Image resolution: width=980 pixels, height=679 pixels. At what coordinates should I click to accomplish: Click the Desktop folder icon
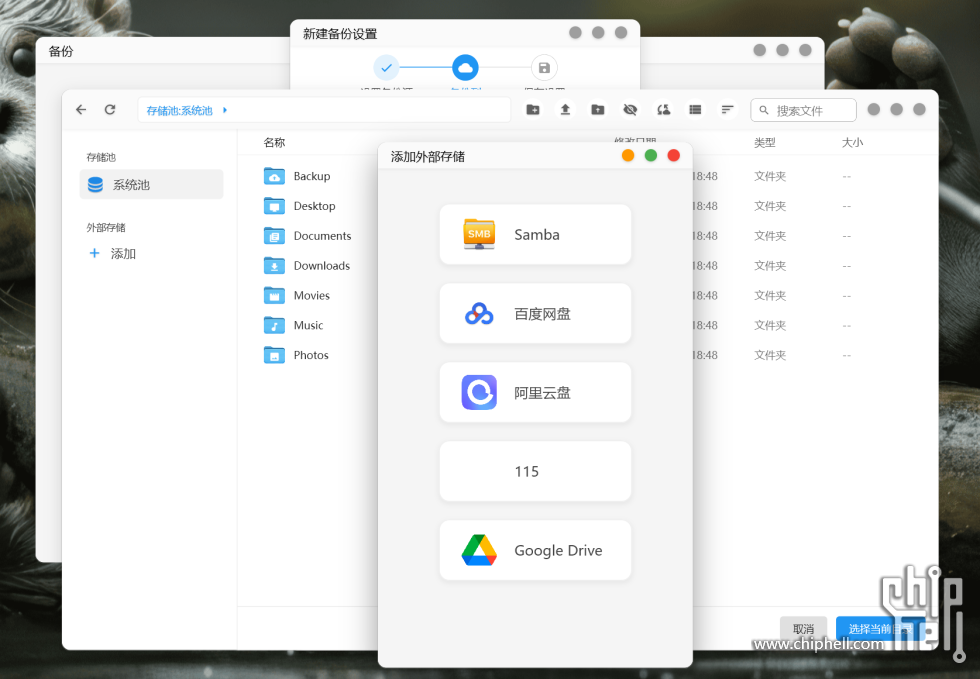(x=274, y=206)
